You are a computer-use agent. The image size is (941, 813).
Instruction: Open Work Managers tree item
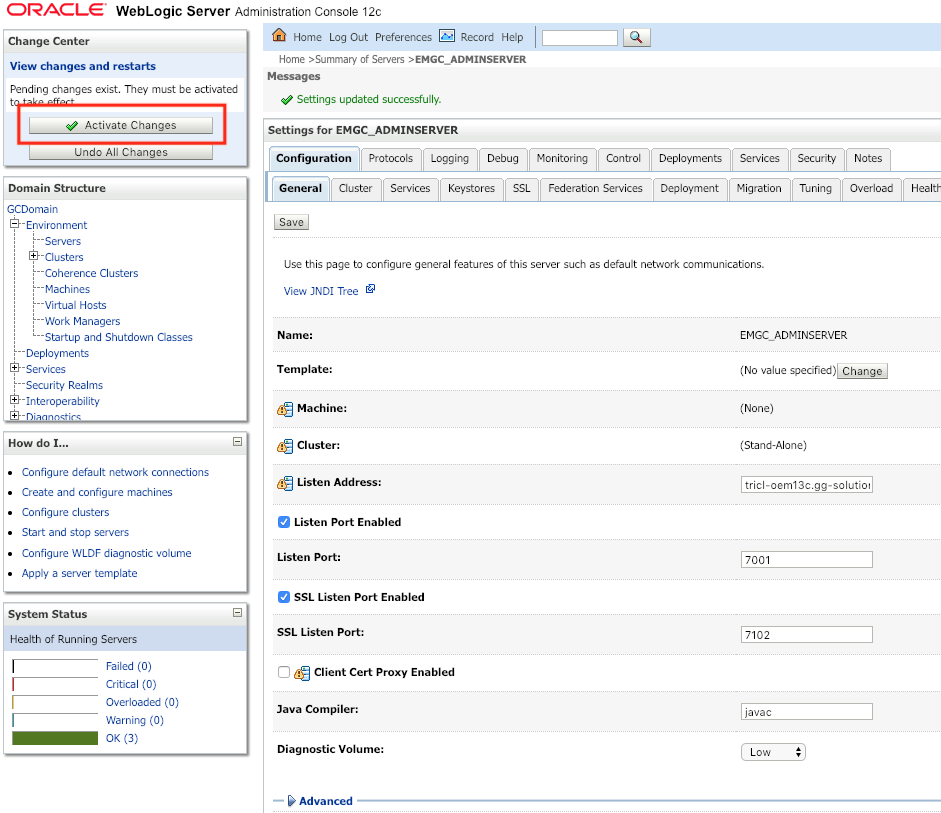(x=82, y=321)
